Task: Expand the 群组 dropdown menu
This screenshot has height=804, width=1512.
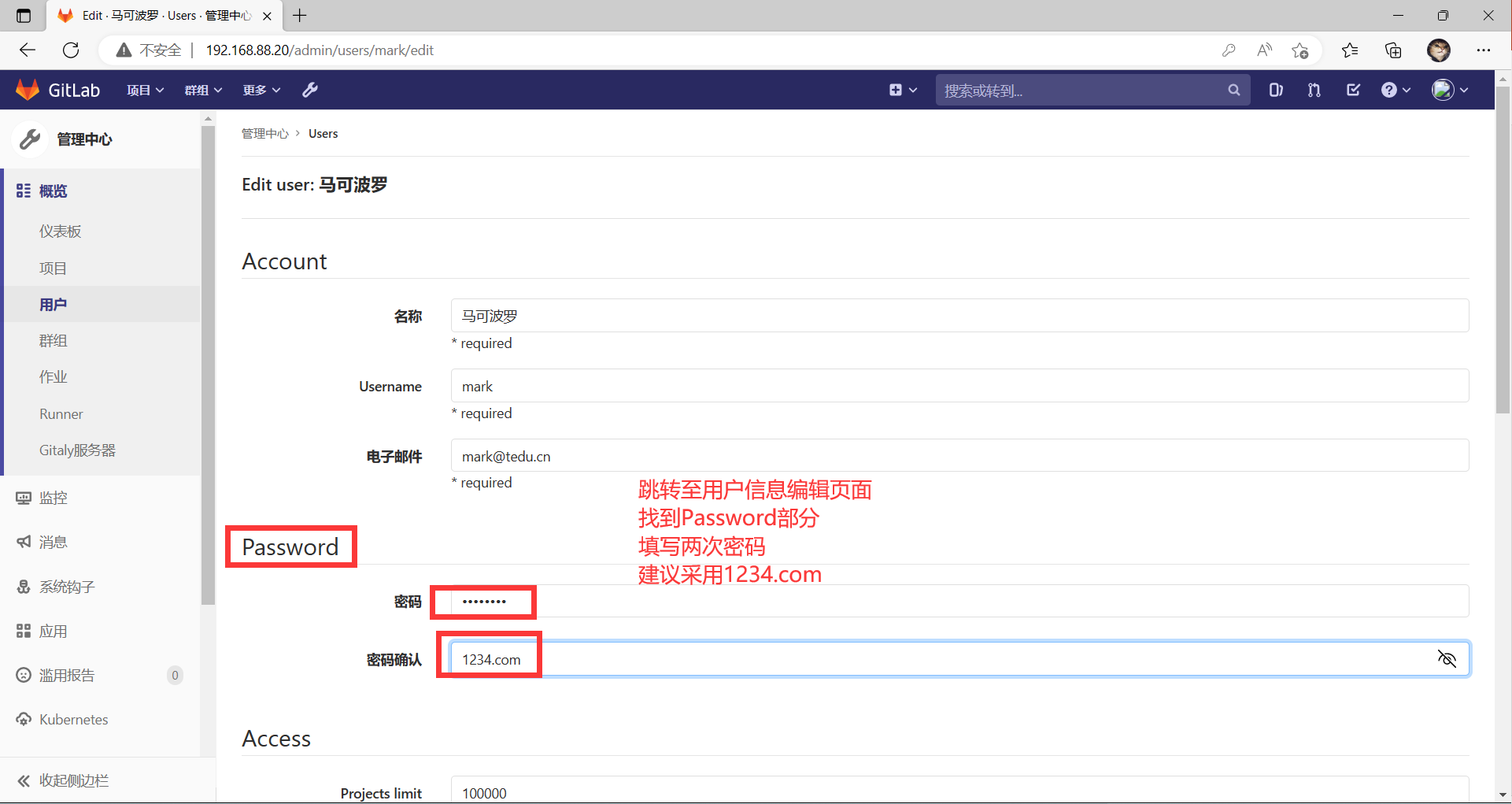Action: pyautogui.click(x=203, y=90)
